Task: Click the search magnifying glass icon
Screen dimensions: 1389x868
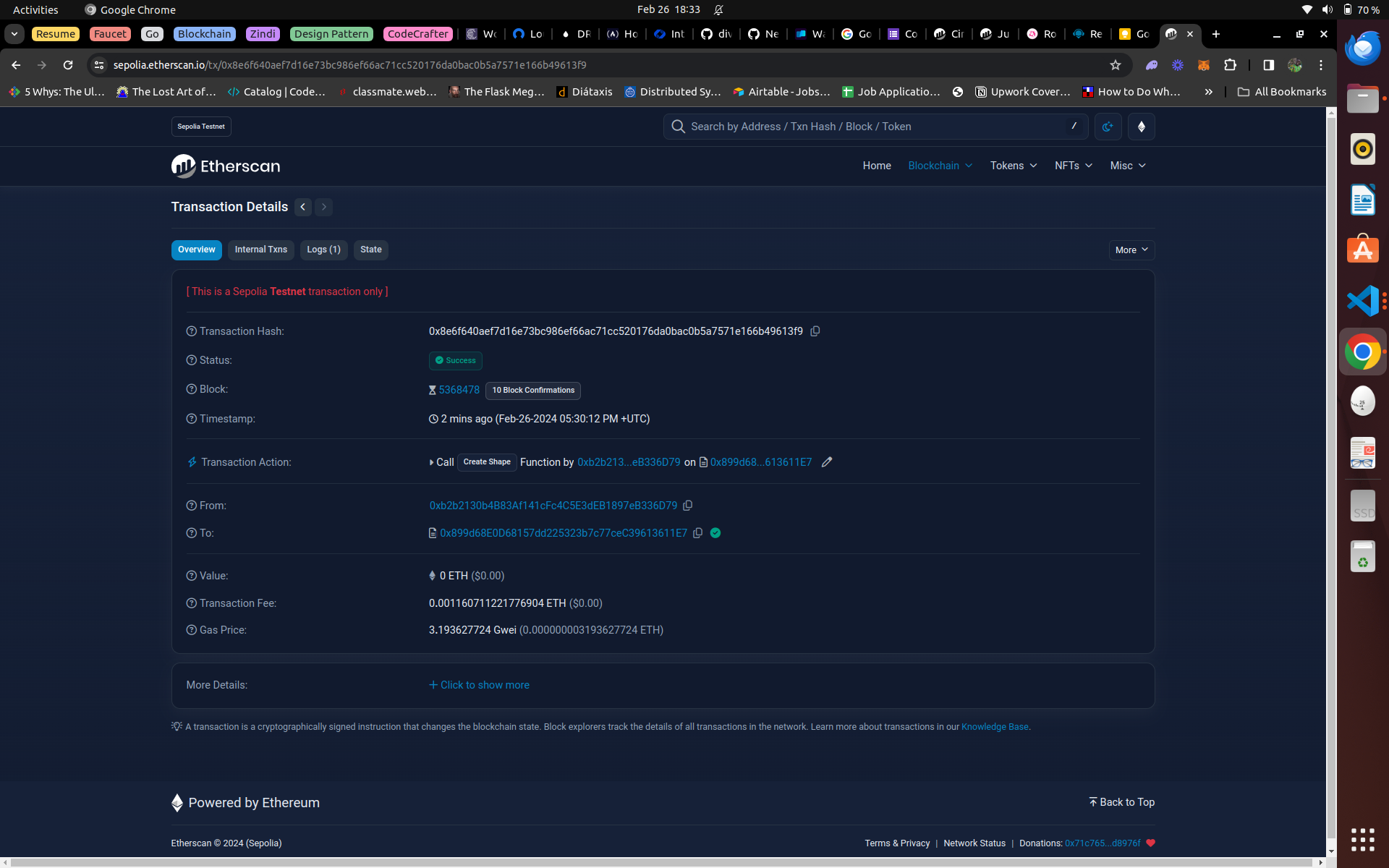Action: [x=680, y=125]
